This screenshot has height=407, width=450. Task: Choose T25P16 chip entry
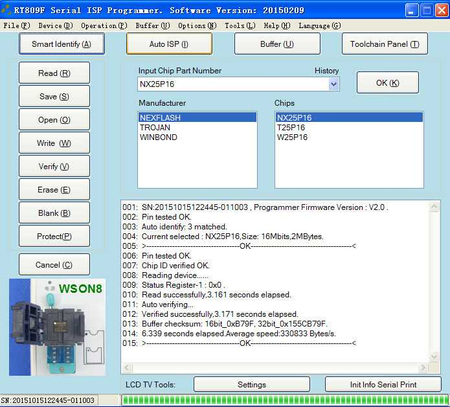291,127
